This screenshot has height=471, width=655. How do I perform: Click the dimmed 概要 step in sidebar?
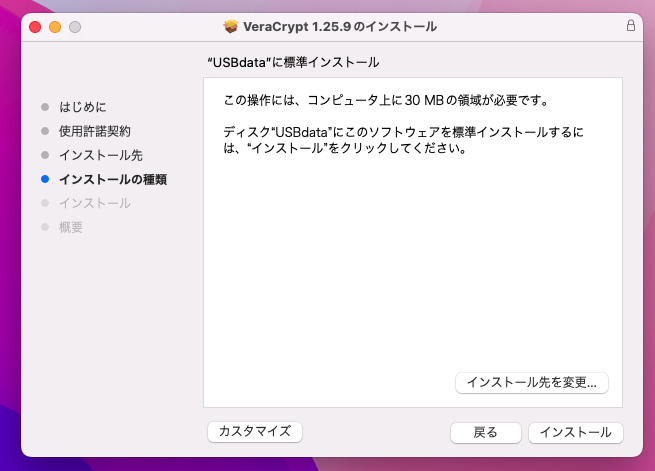click(x=70, y=227)
